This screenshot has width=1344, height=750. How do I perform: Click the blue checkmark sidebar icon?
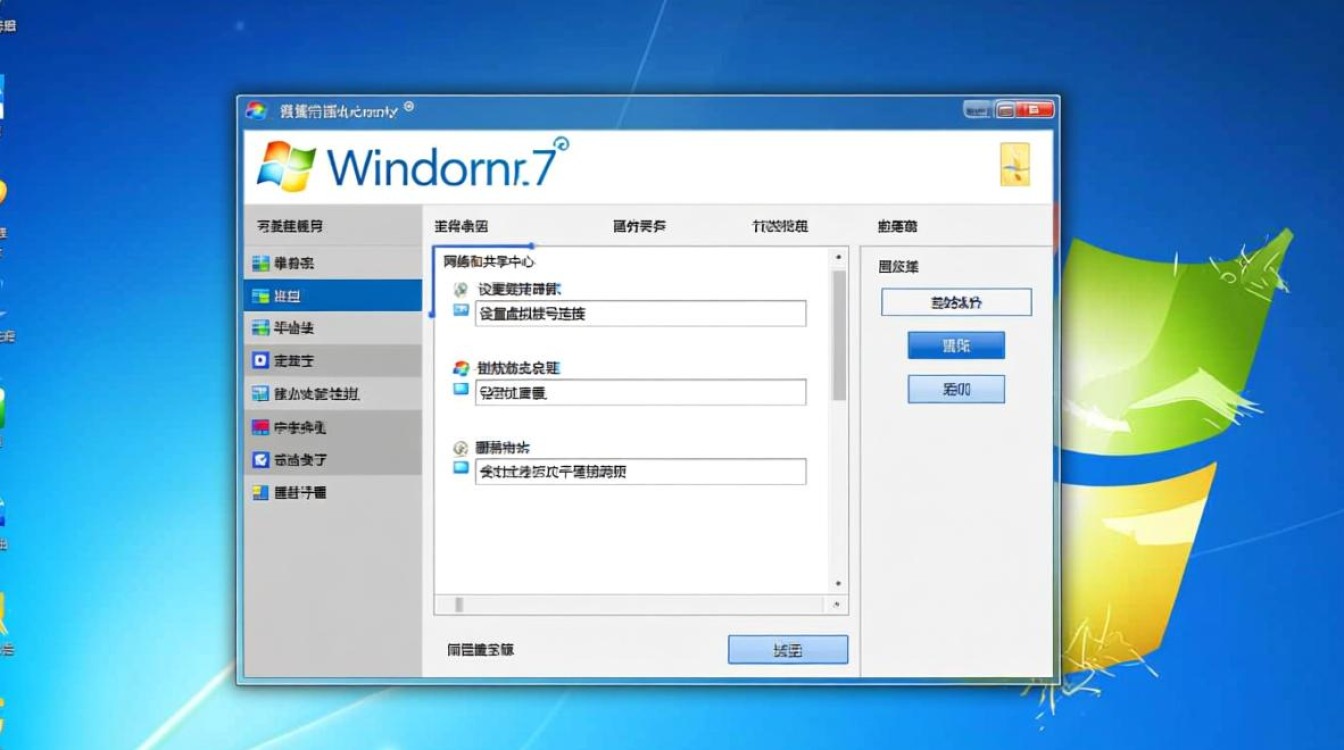click(260, 459)
